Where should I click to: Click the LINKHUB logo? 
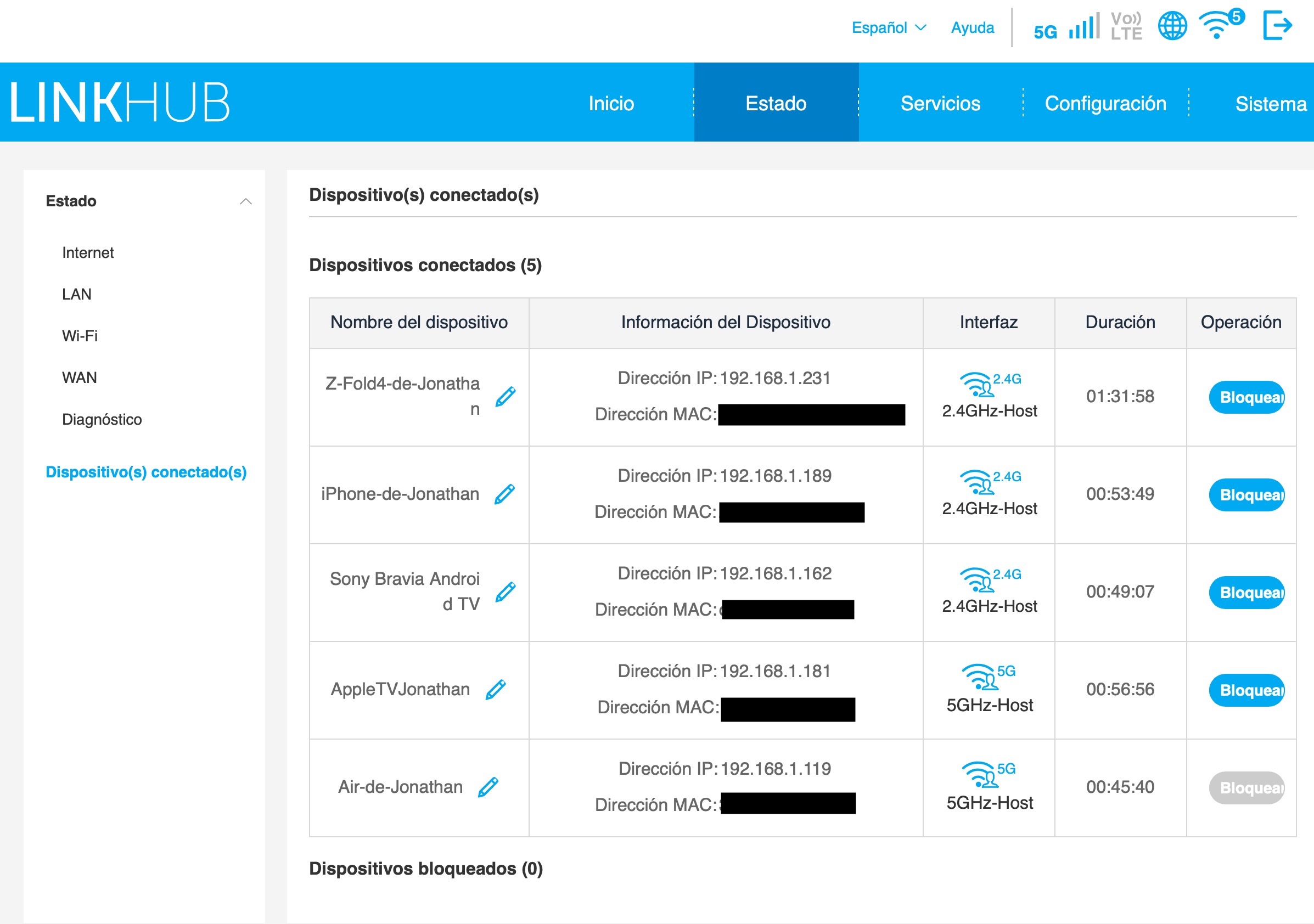tap(120, 103)
